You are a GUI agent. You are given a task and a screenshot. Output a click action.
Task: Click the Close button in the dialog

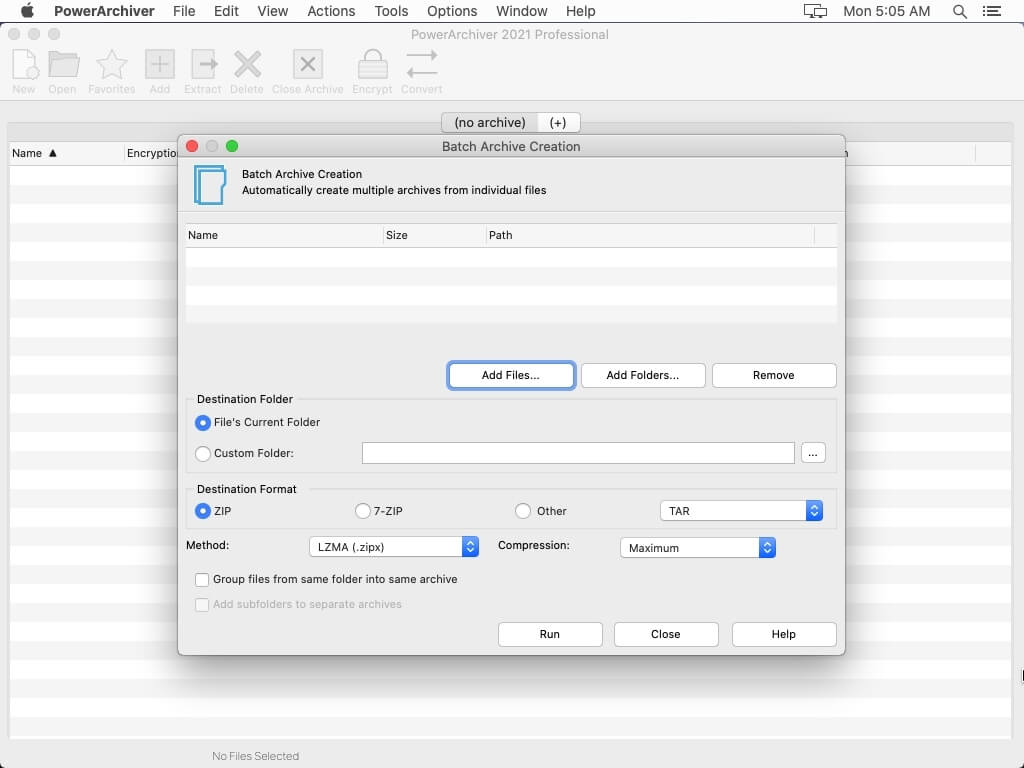pyautogui.click(x=666, y=634)
